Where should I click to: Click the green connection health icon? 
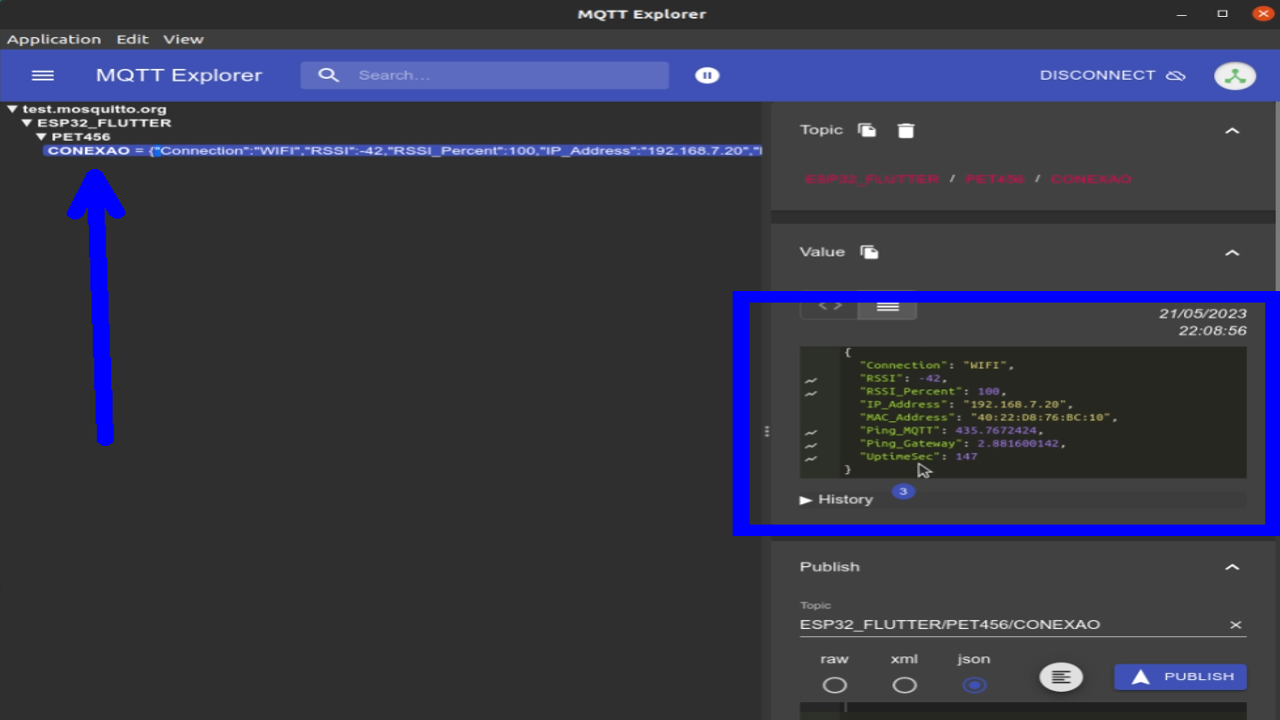tap(1235, 75)
